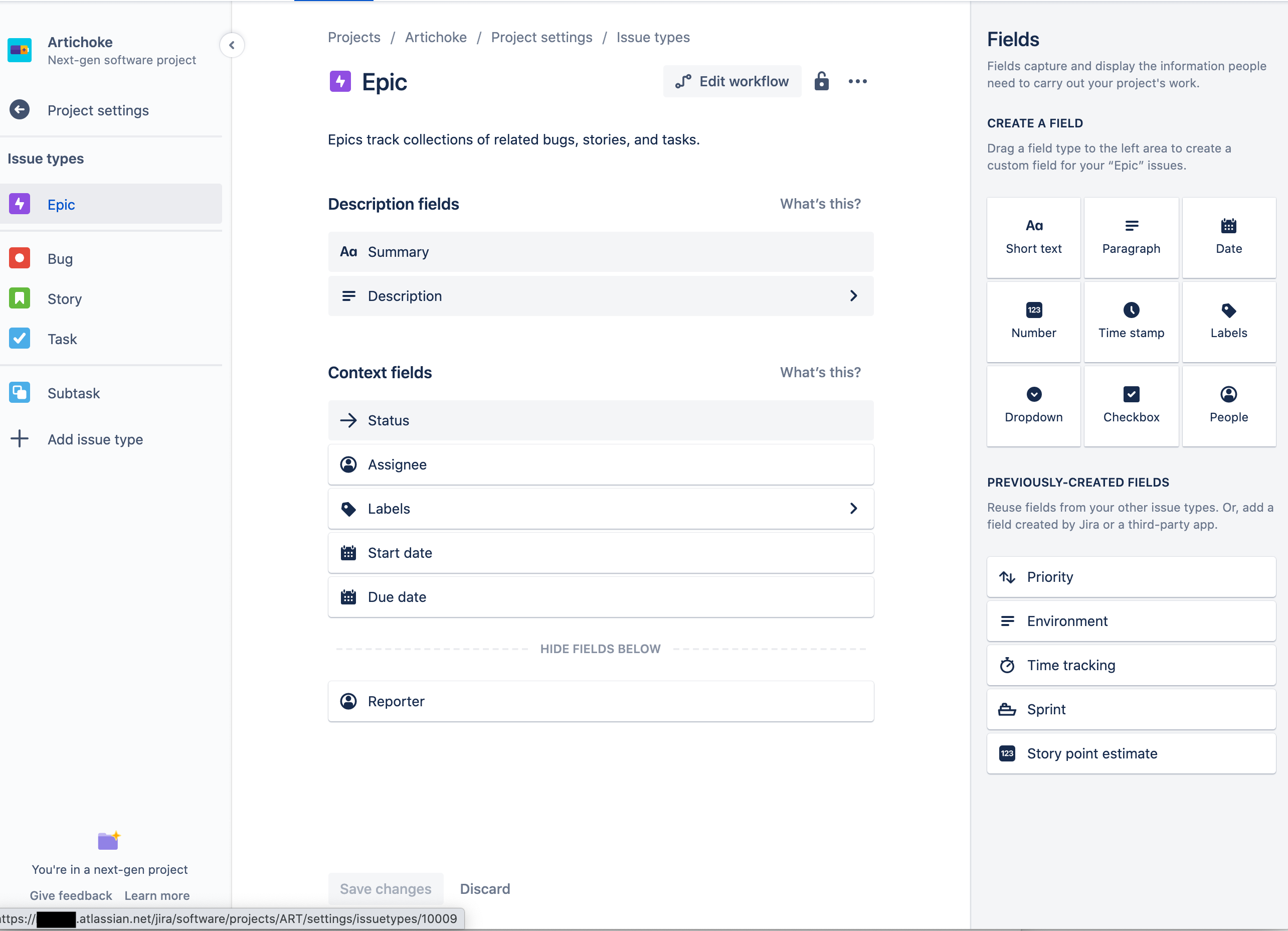Click What's this next to Context fields

tap(820, 372)
